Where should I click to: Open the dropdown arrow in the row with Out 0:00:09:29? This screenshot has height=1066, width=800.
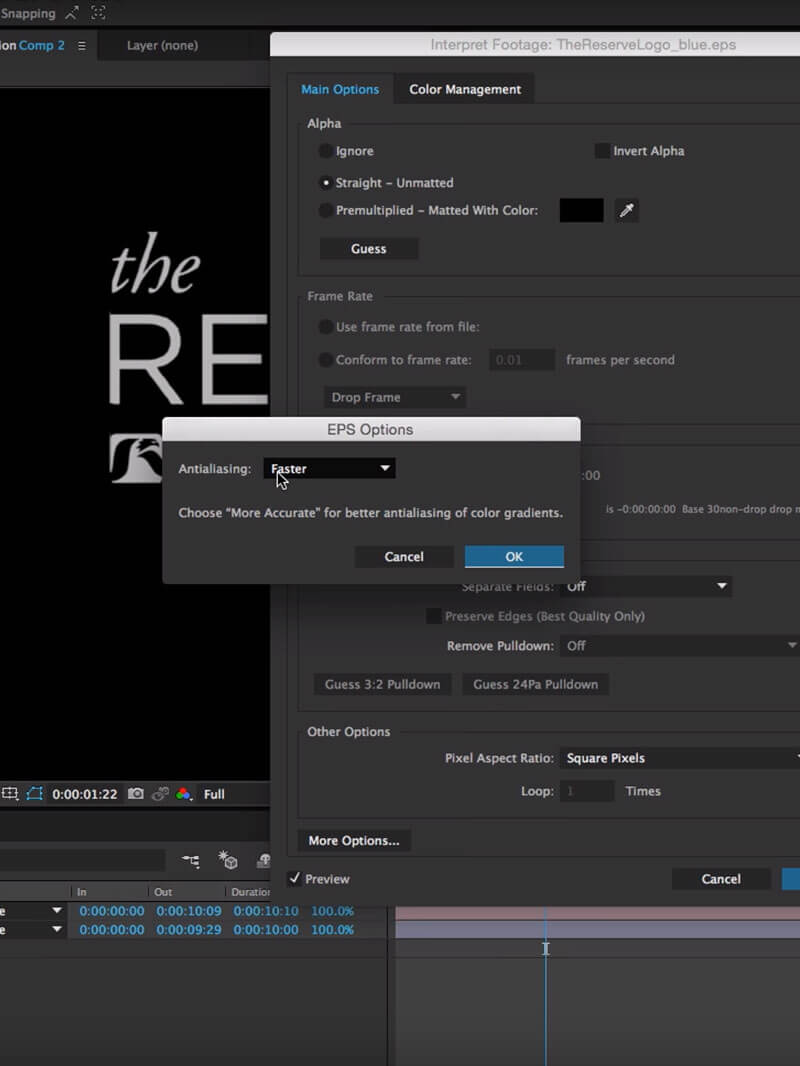[57, 929]
